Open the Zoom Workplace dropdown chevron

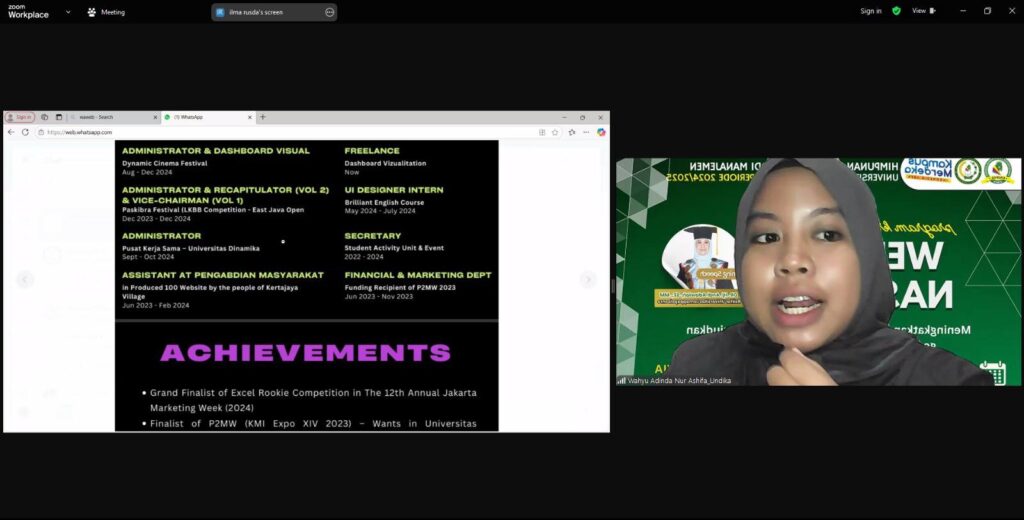pyautogui.click(x=68, y=12)
